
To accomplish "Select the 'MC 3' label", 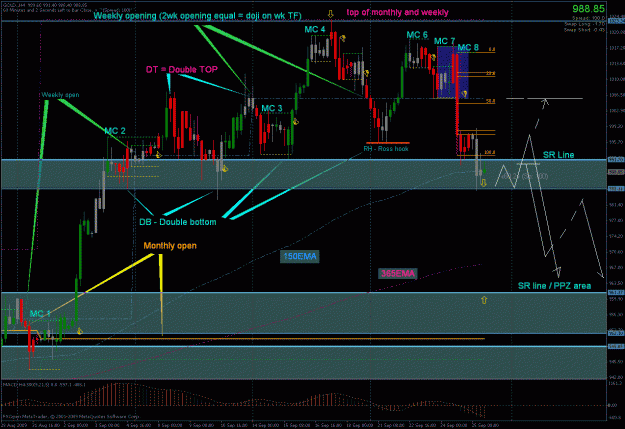I will tap(272, 108).
